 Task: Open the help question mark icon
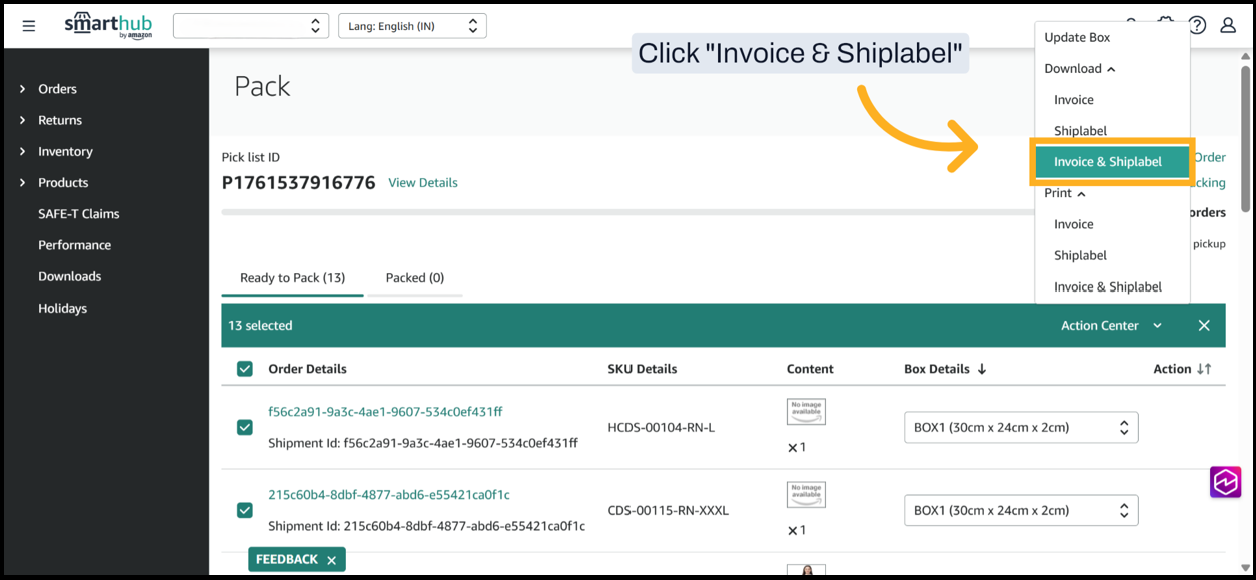[x=1197, y=26]
